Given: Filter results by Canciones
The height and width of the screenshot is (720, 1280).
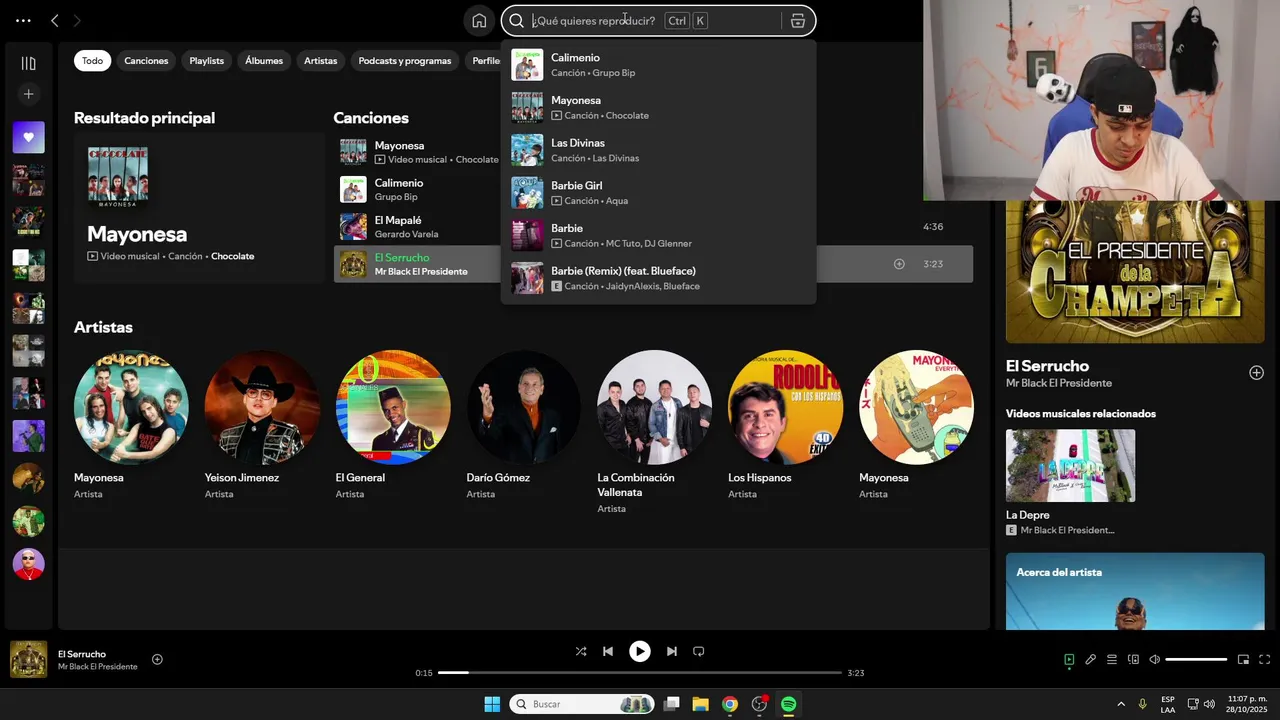Looking at the screenshot, I should click(x=146, y=61).
